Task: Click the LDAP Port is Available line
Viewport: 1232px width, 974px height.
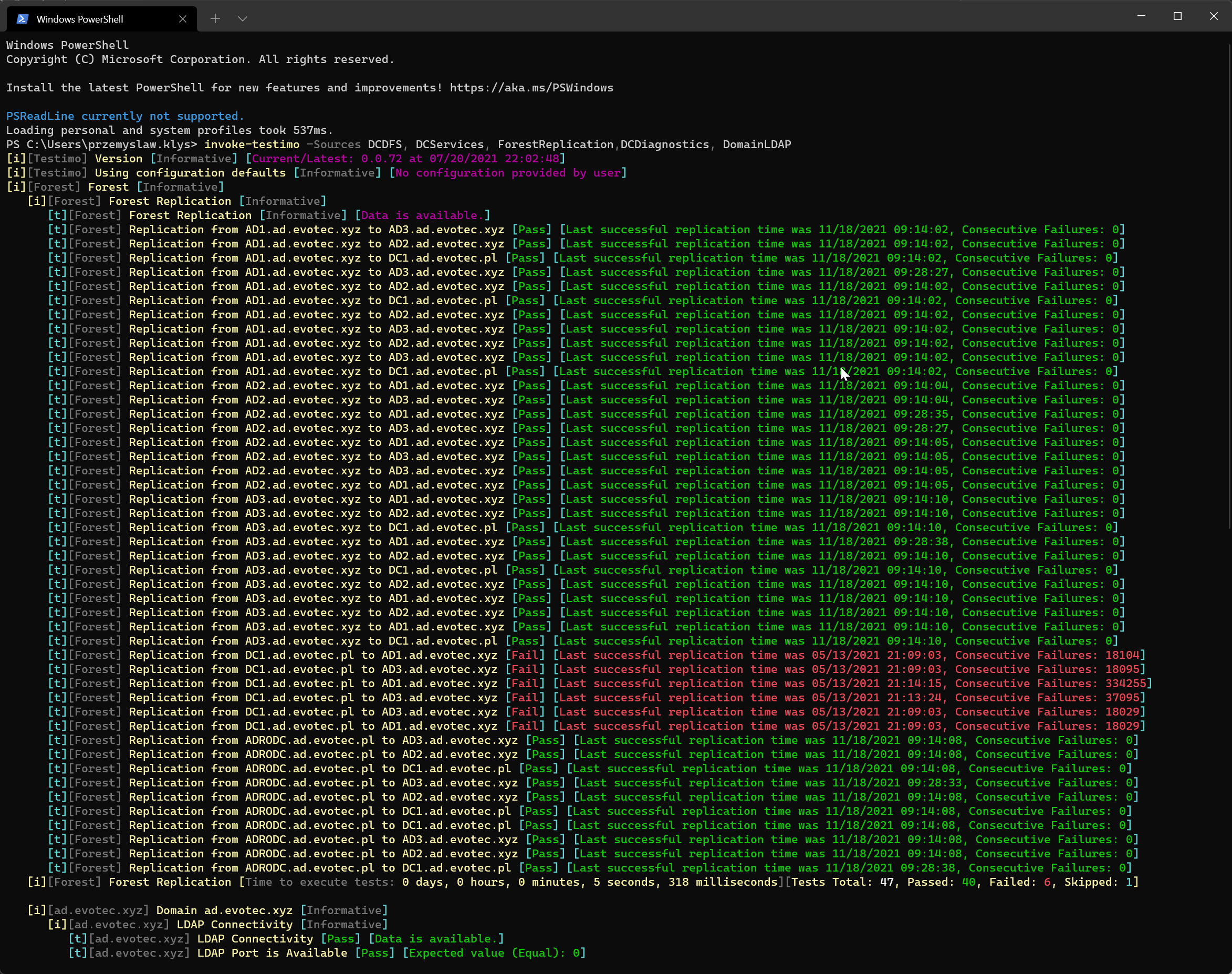Action: pos(274,953)
